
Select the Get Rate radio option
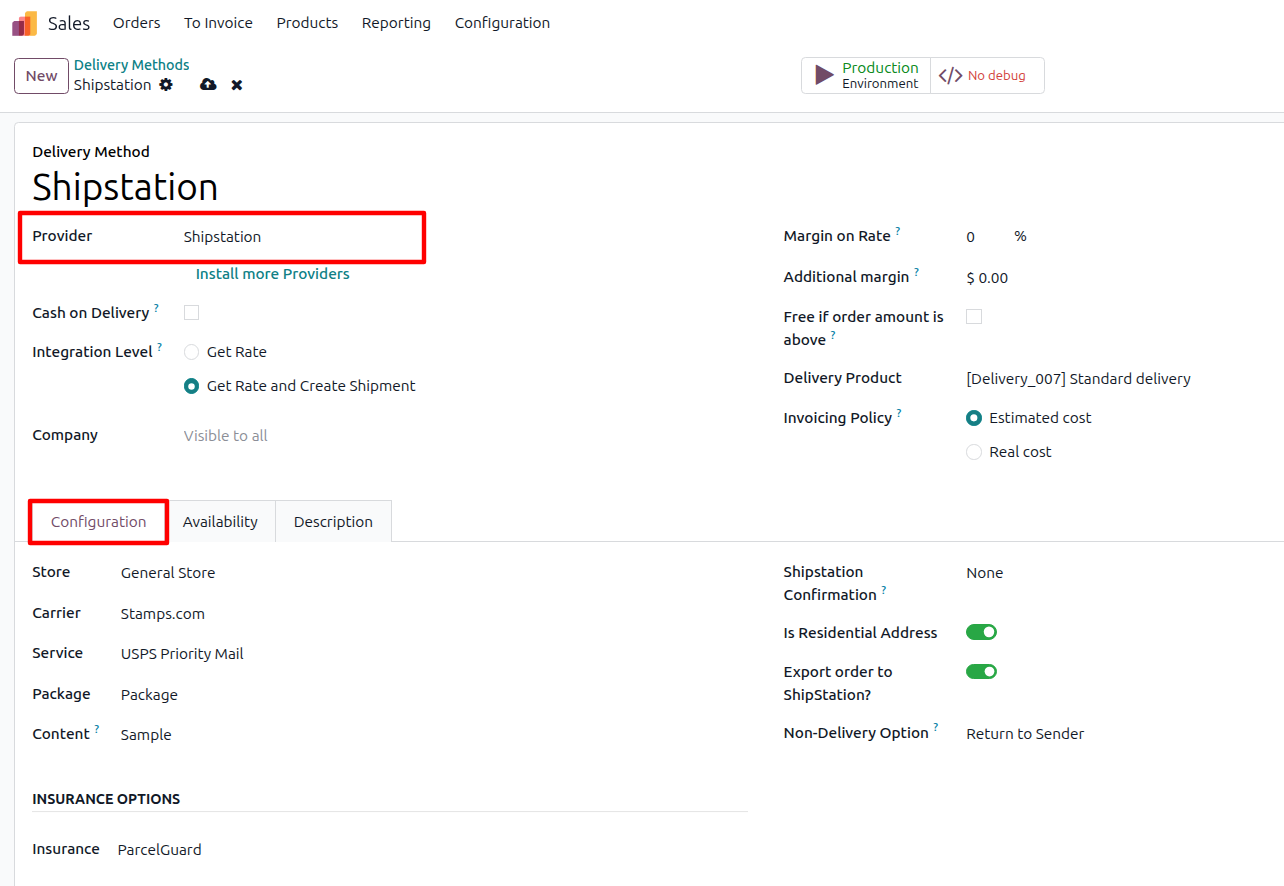192,352
